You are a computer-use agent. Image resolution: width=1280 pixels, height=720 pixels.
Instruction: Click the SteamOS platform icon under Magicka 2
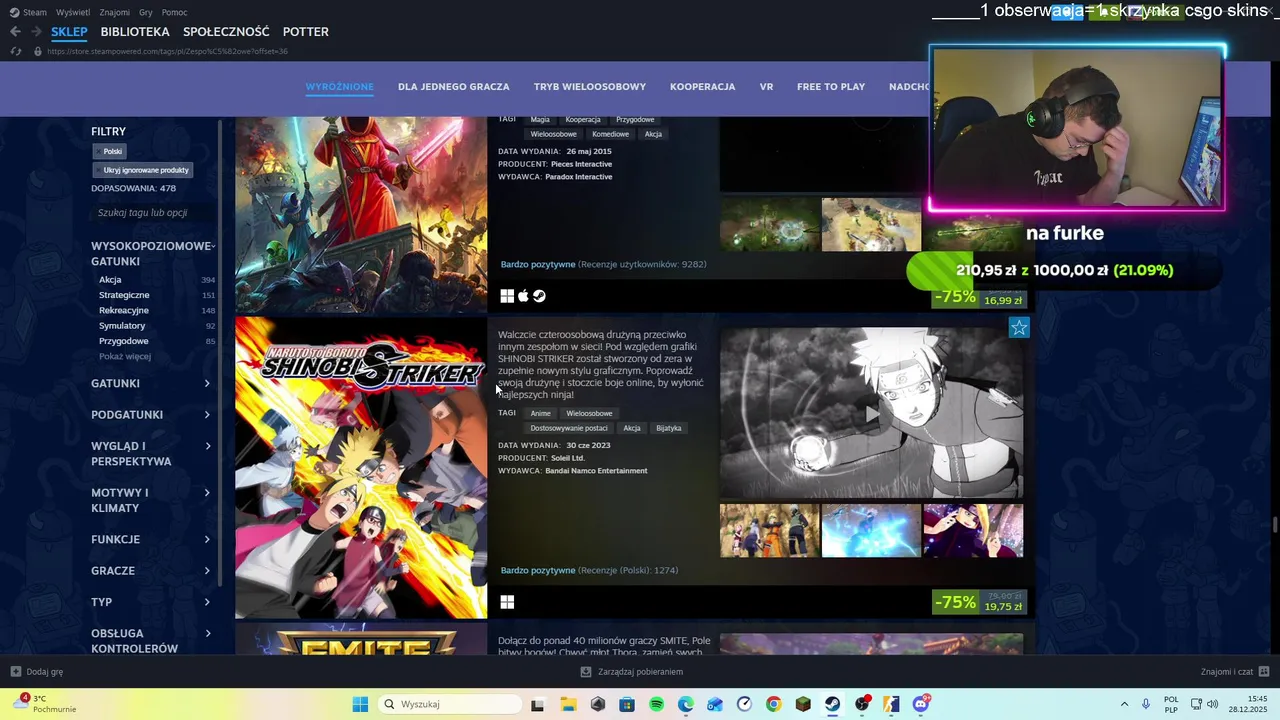539,296
